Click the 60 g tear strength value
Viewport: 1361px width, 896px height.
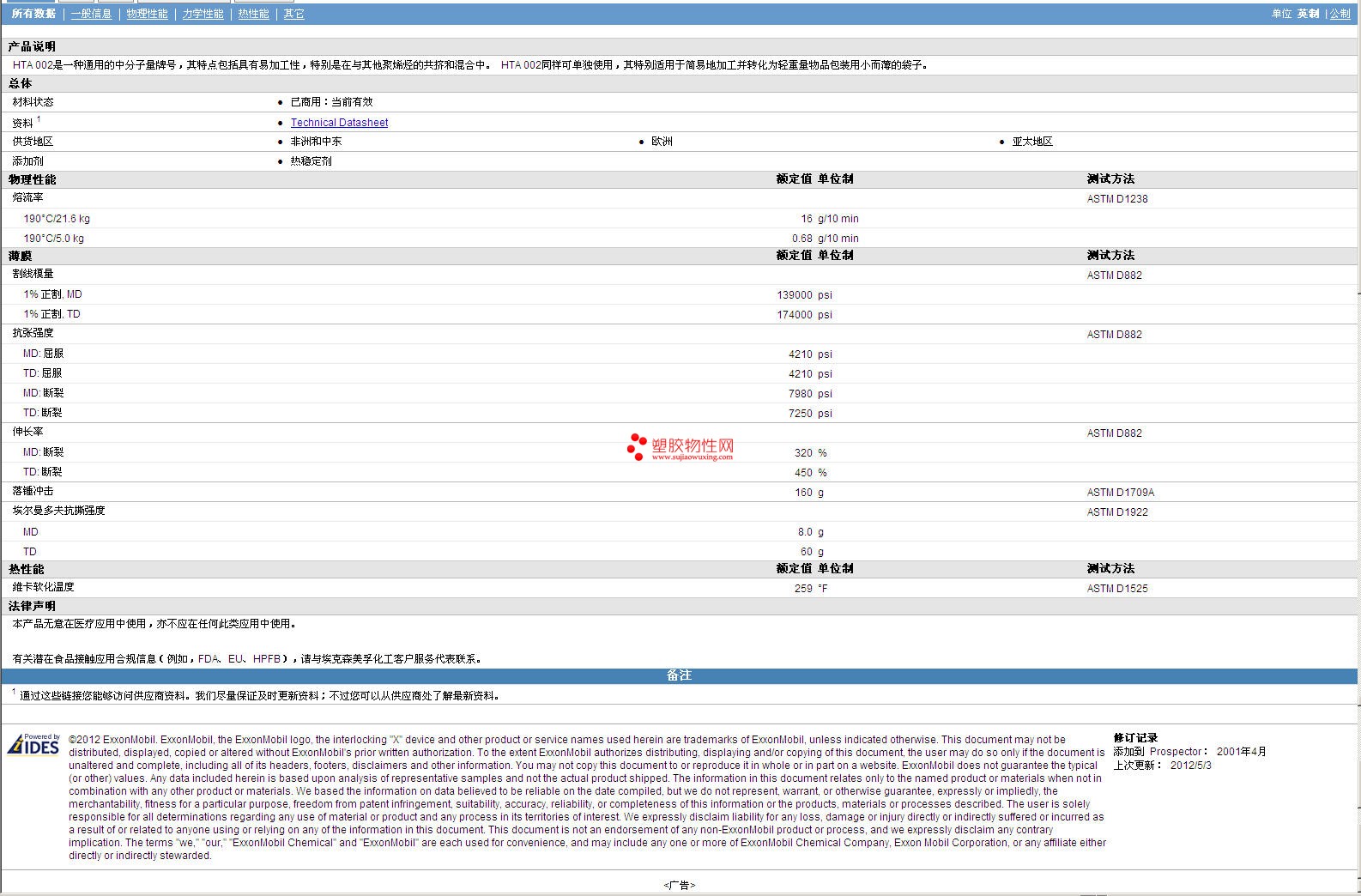tap(812, 552)
